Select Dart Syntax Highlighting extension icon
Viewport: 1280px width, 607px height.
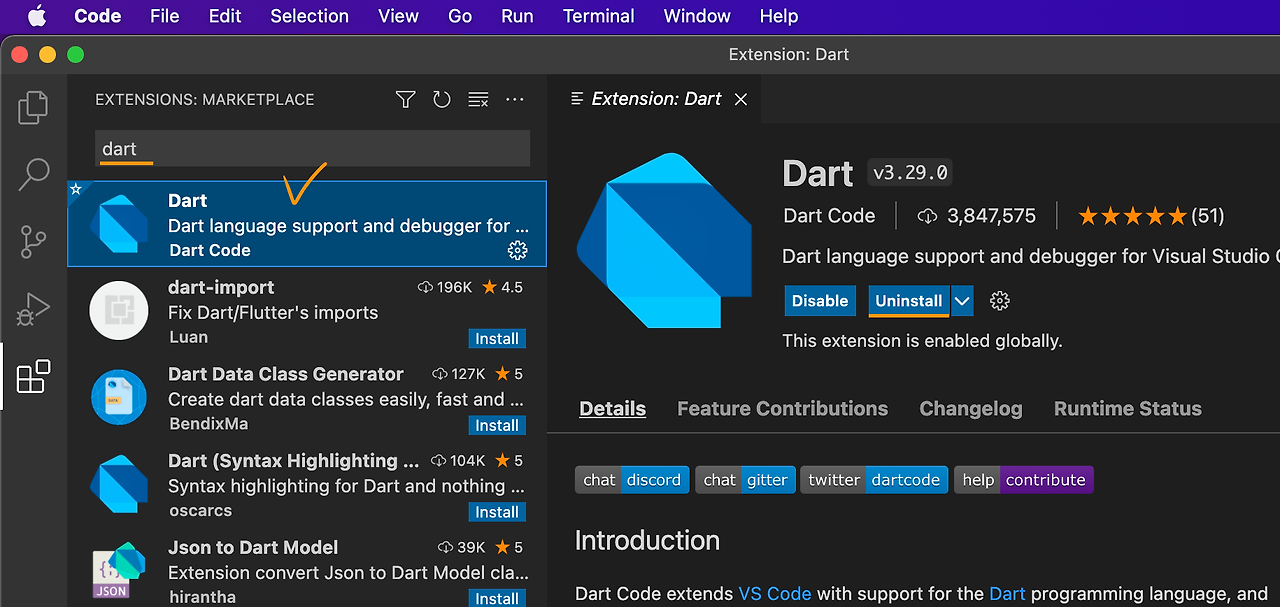[x=119, y=484]
